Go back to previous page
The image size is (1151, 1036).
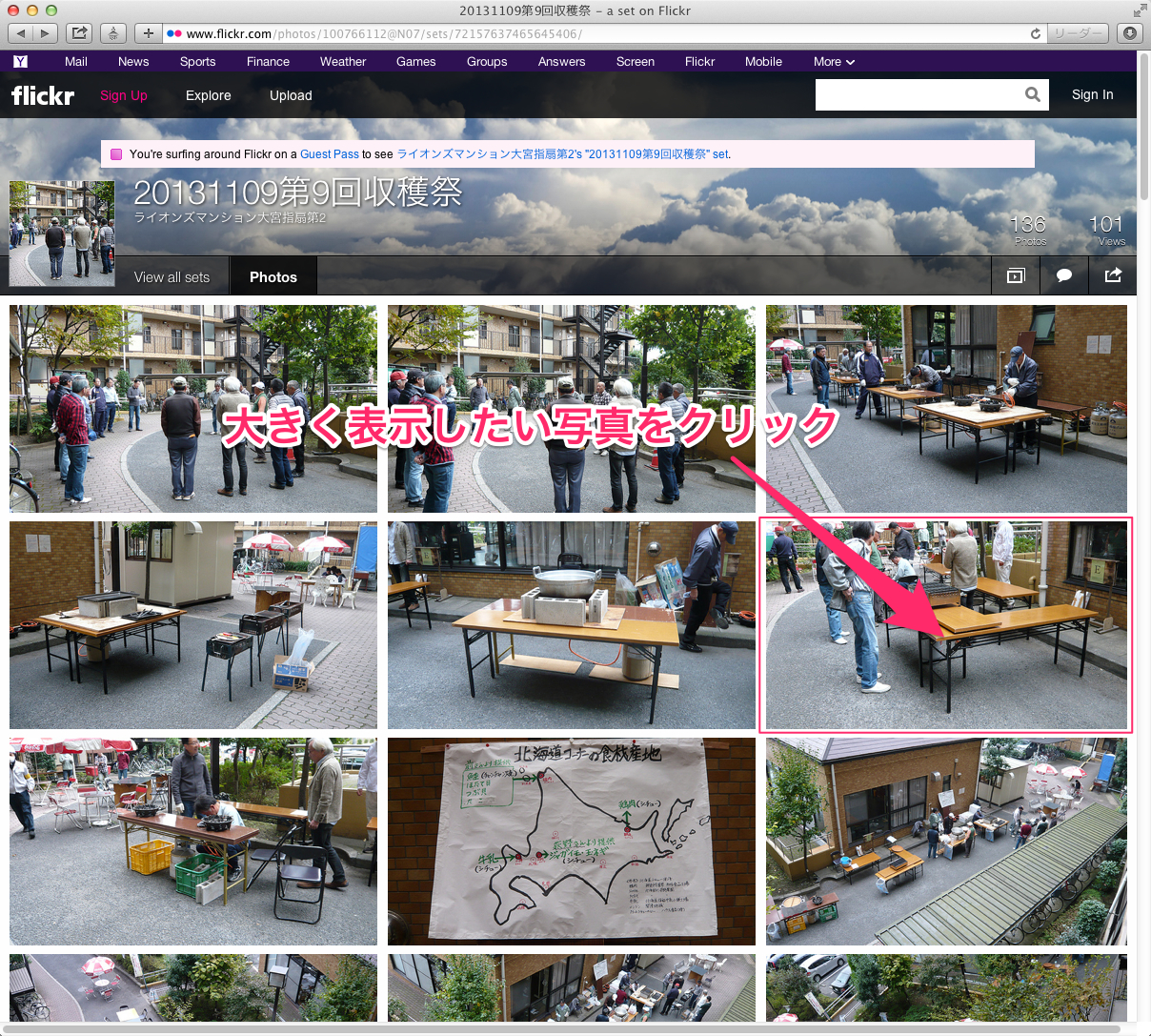point(21,33)
